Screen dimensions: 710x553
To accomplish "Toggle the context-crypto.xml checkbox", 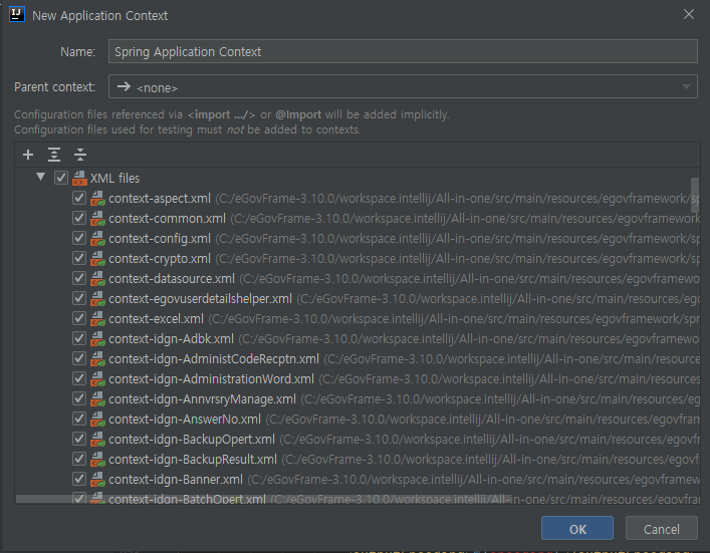I will [x=79, y=258].
